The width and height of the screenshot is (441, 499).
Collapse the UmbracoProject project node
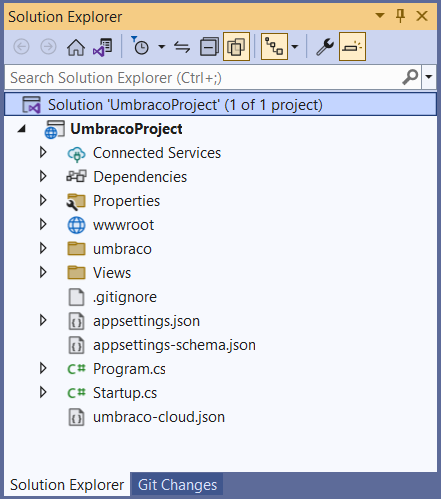pos(22,129)
